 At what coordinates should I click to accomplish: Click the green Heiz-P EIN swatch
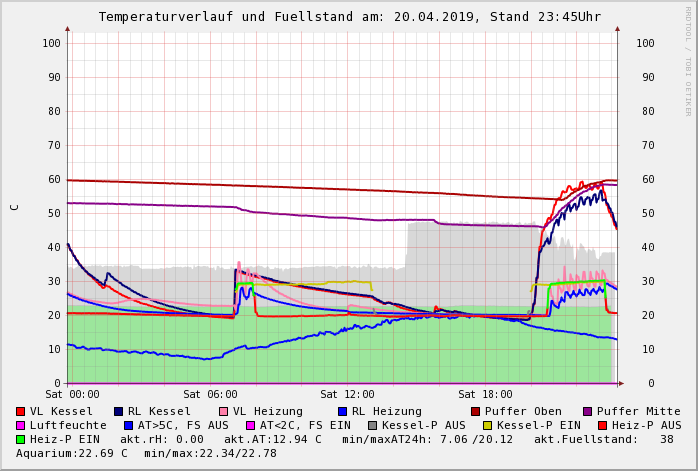coord(21,439)
